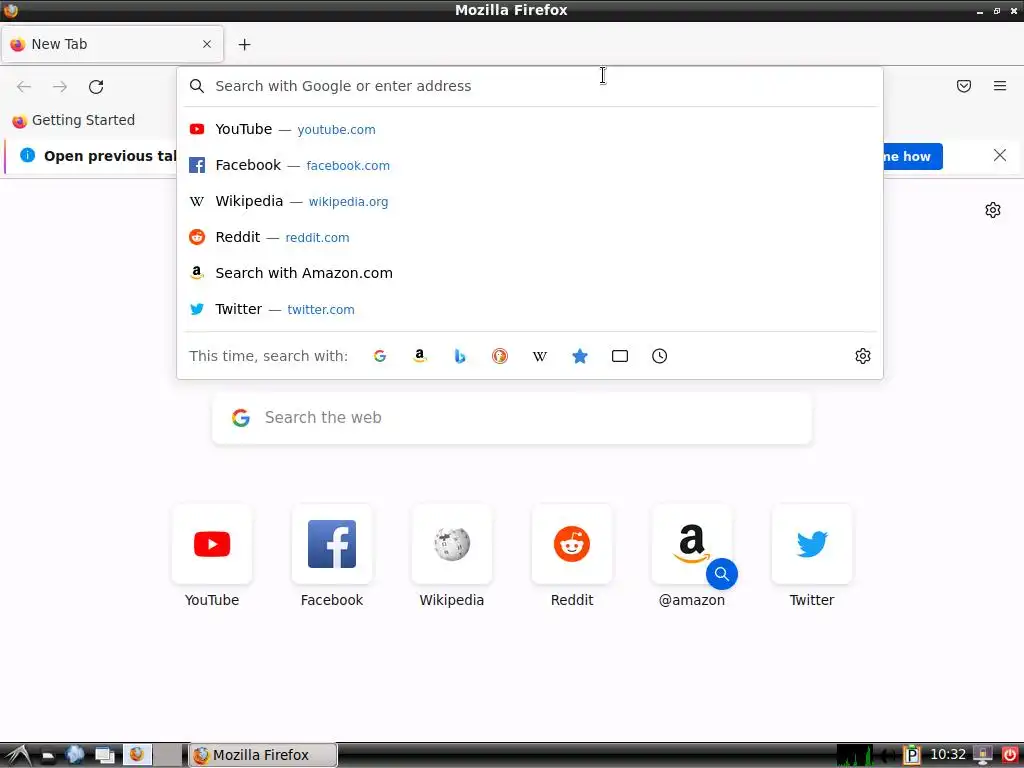Select the New Tab tab

click(112, 44)
